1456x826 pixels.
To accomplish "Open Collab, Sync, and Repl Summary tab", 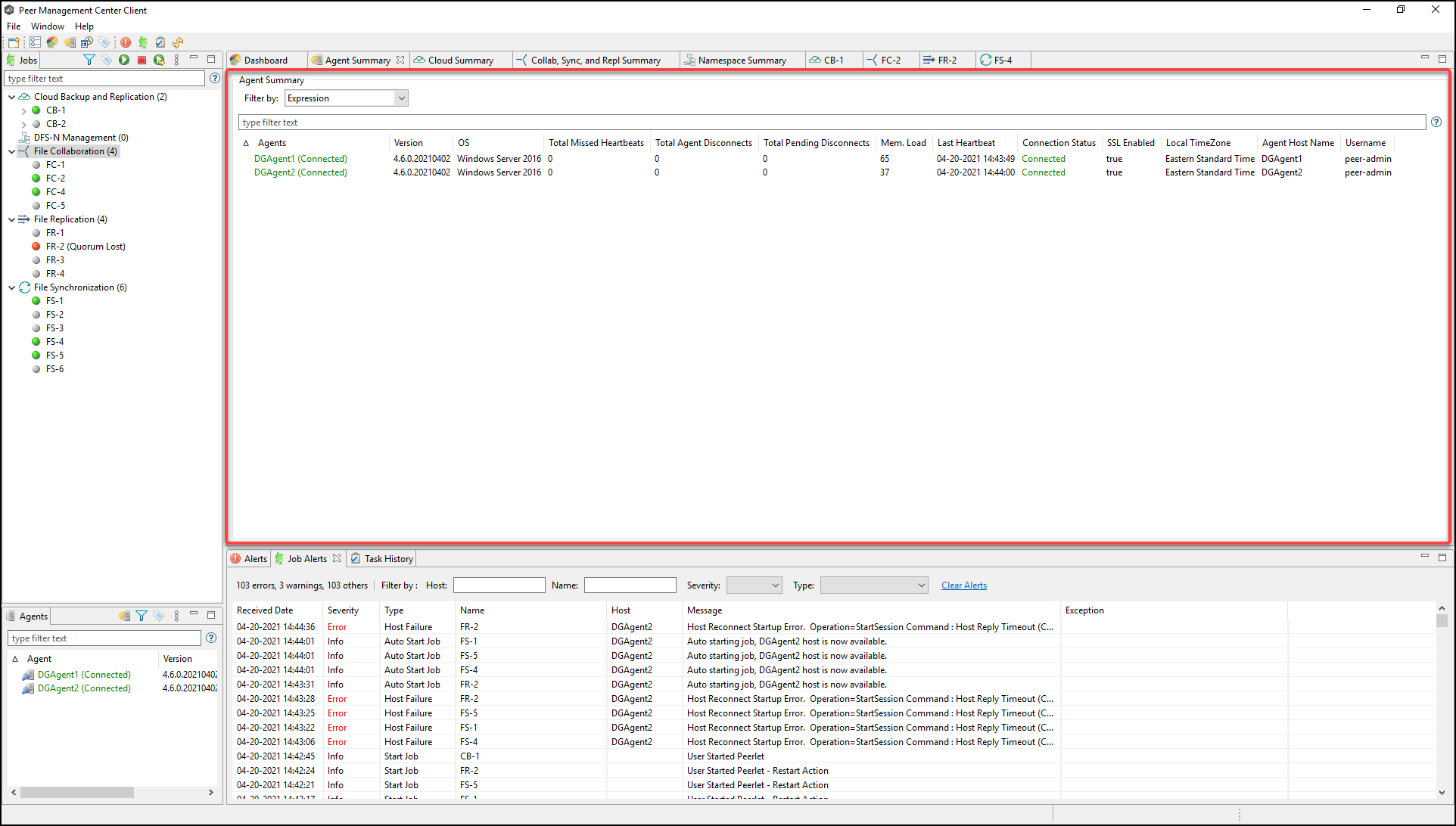I will point(596,60).
